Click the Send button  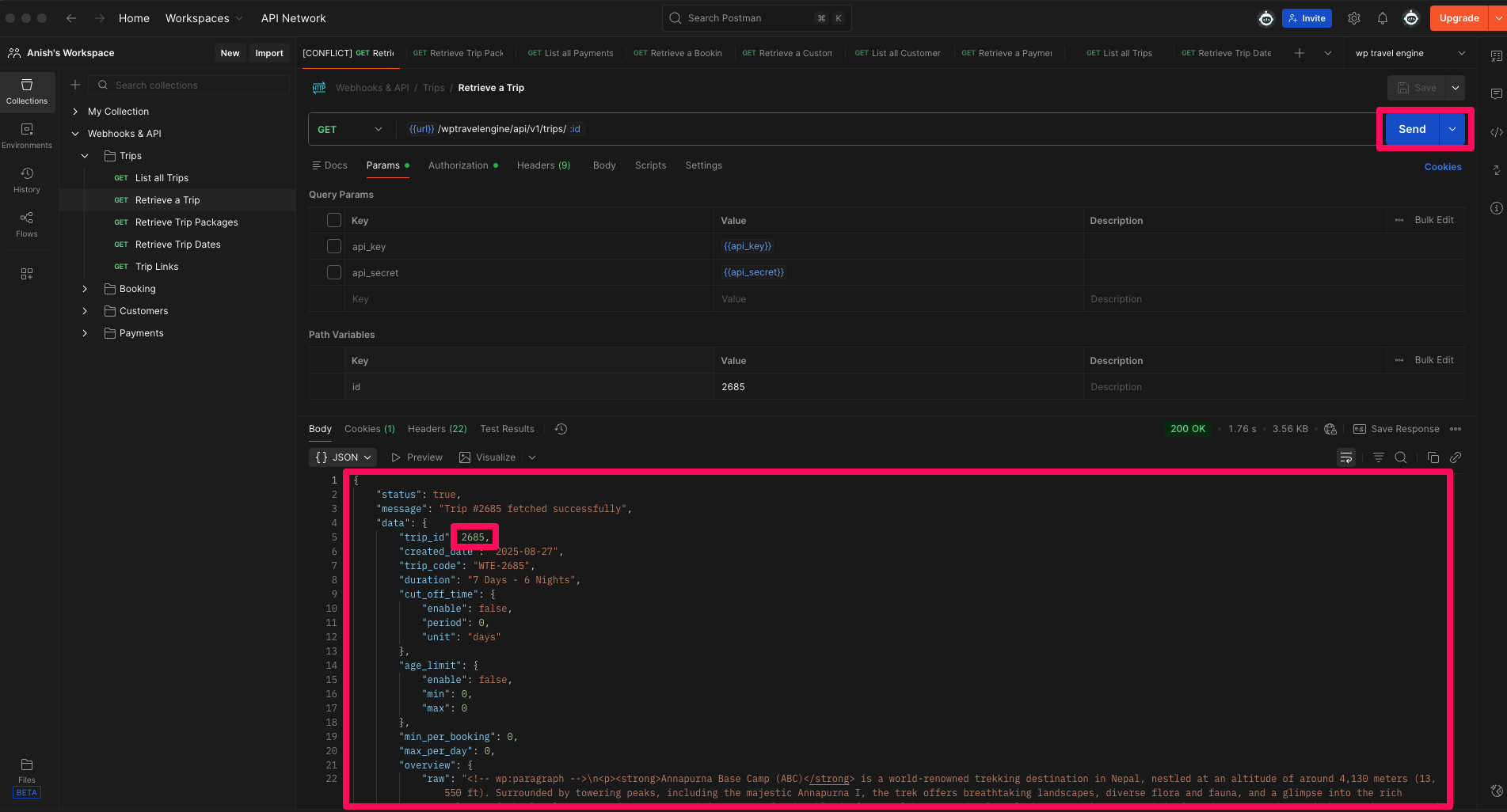click(1411, 129)
